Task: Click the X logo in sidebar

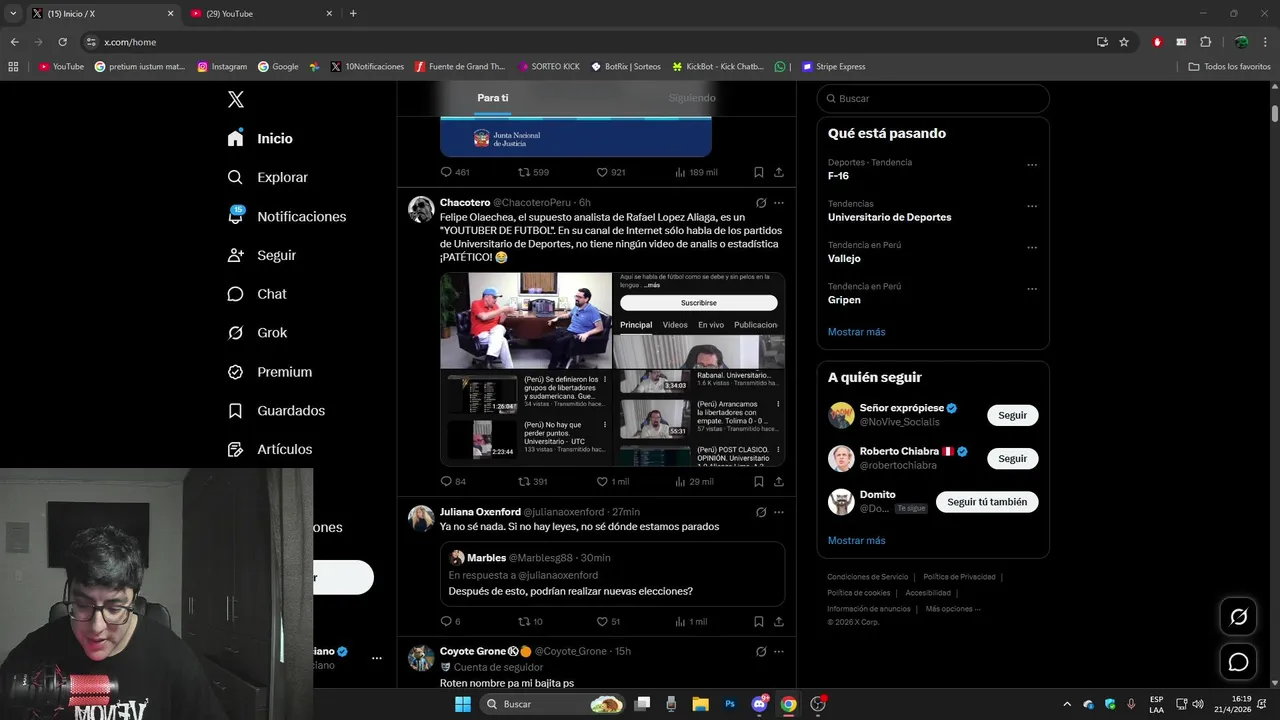Action: tap(235, 99)
